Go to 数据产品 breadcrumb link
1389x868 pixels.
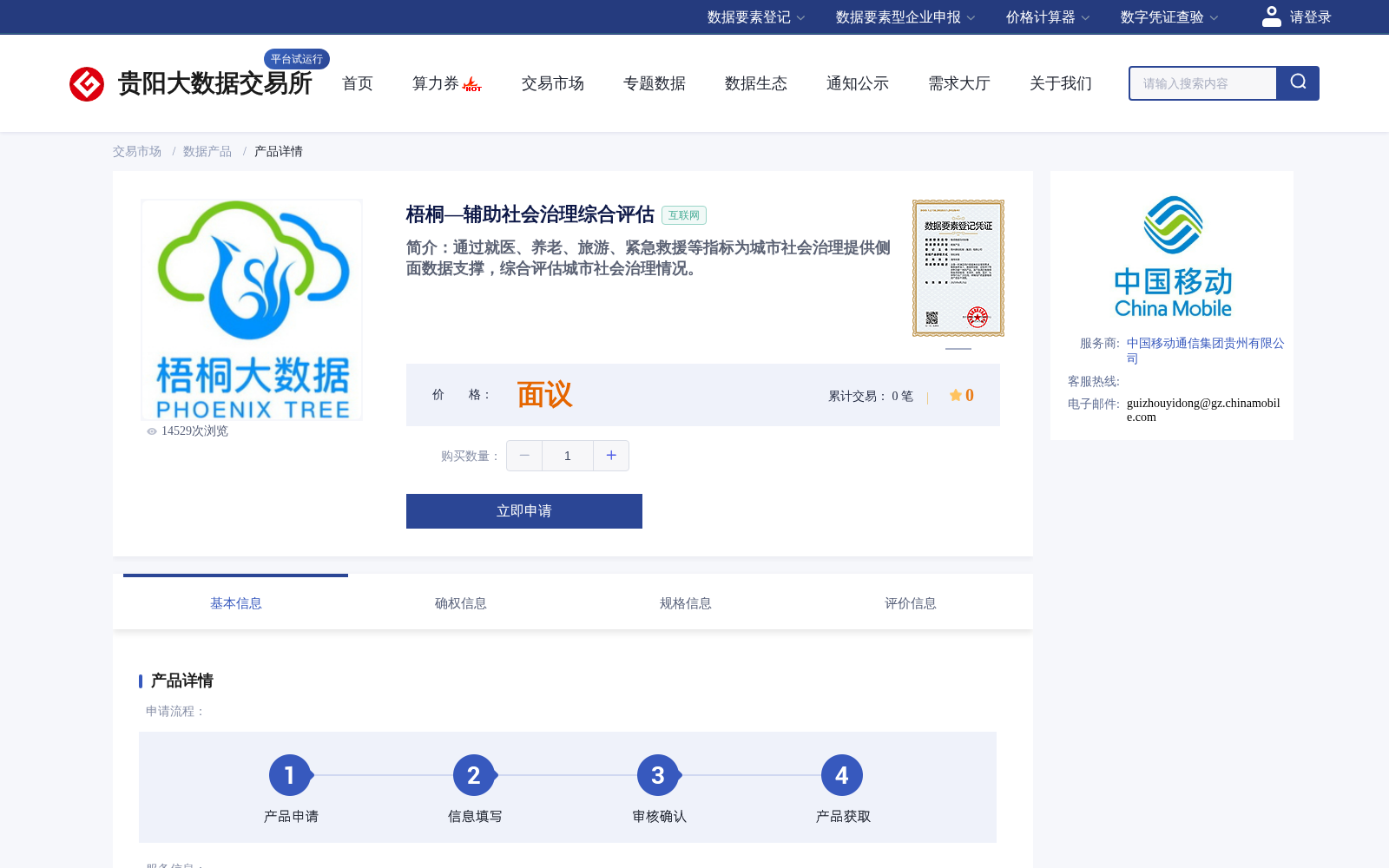(207, 151)
